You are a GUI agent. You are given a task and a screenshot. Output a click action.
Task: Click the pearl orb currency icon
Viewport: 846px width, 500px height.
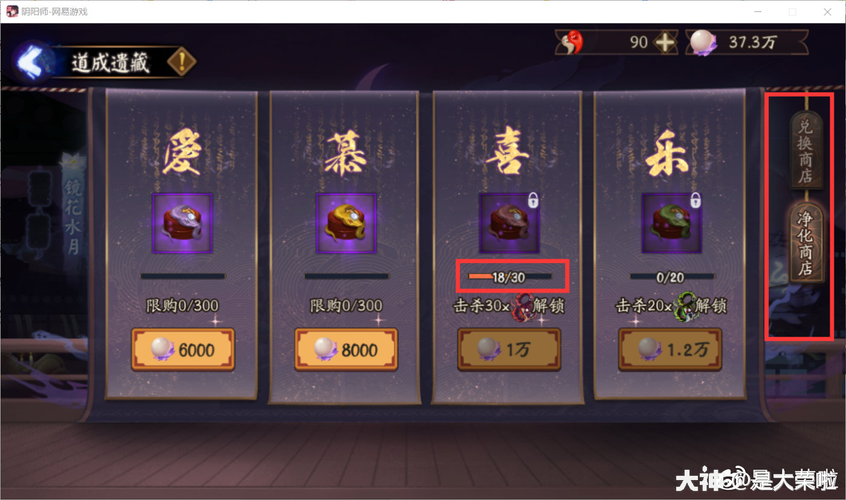click(704, 43)
